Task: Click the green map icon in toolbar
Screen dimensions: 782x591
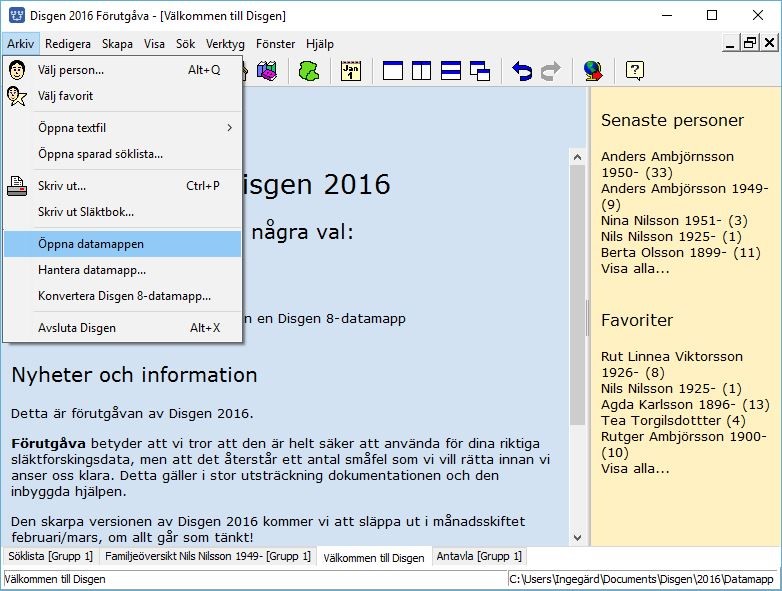Action: click(x=309, y=71)
